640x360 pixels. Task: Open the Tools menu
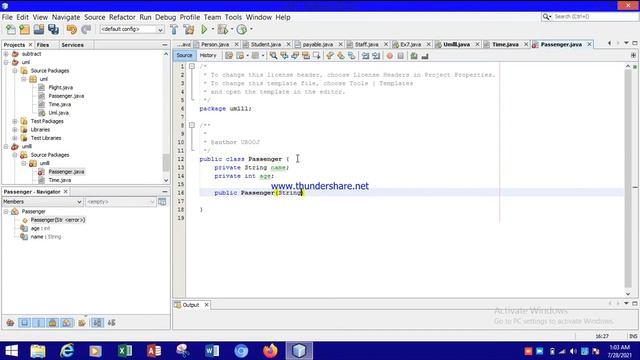tap(233, 17)
